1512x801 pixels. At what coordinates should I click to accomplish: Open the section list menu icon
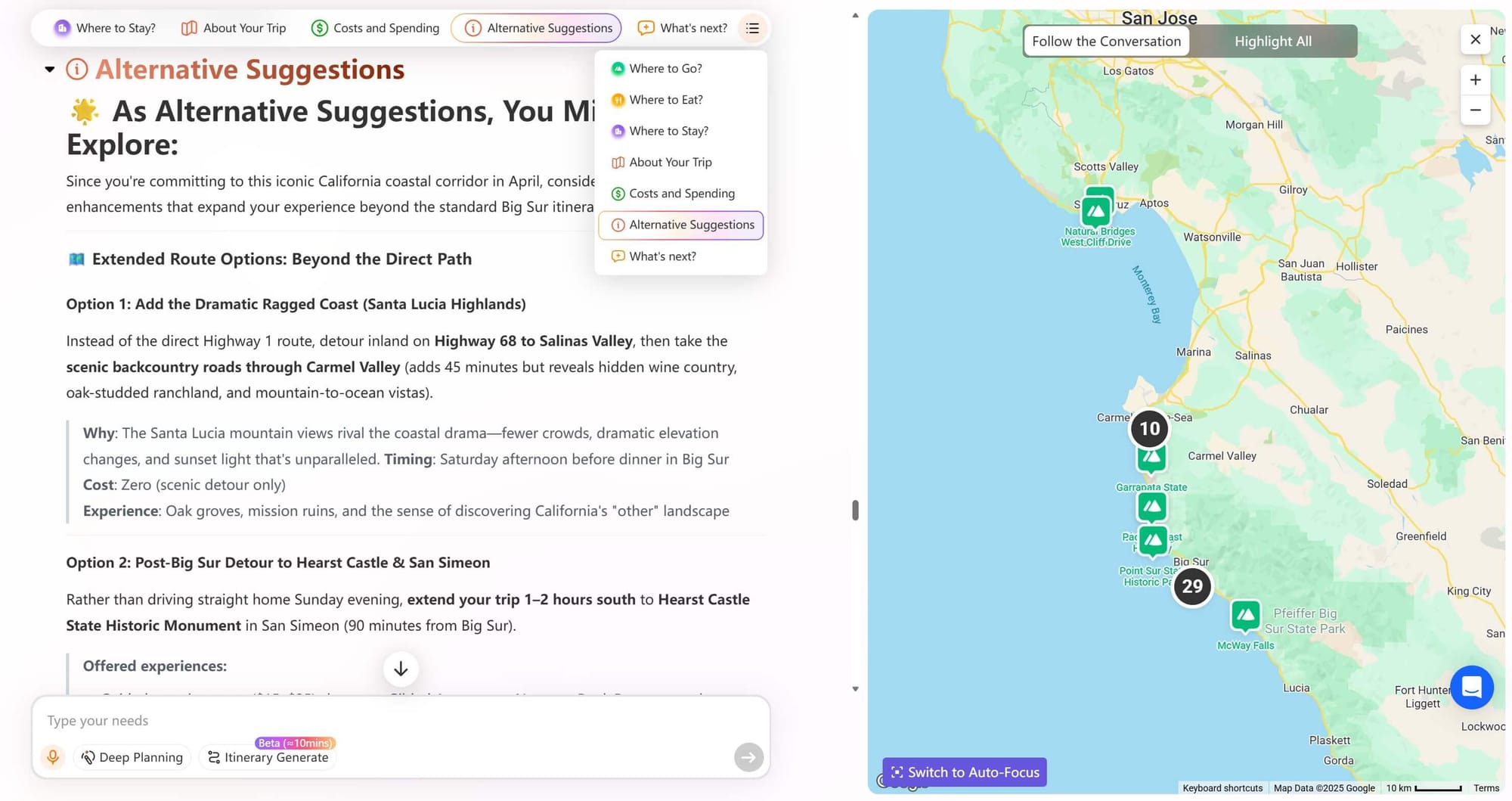(x=752, y=28)
